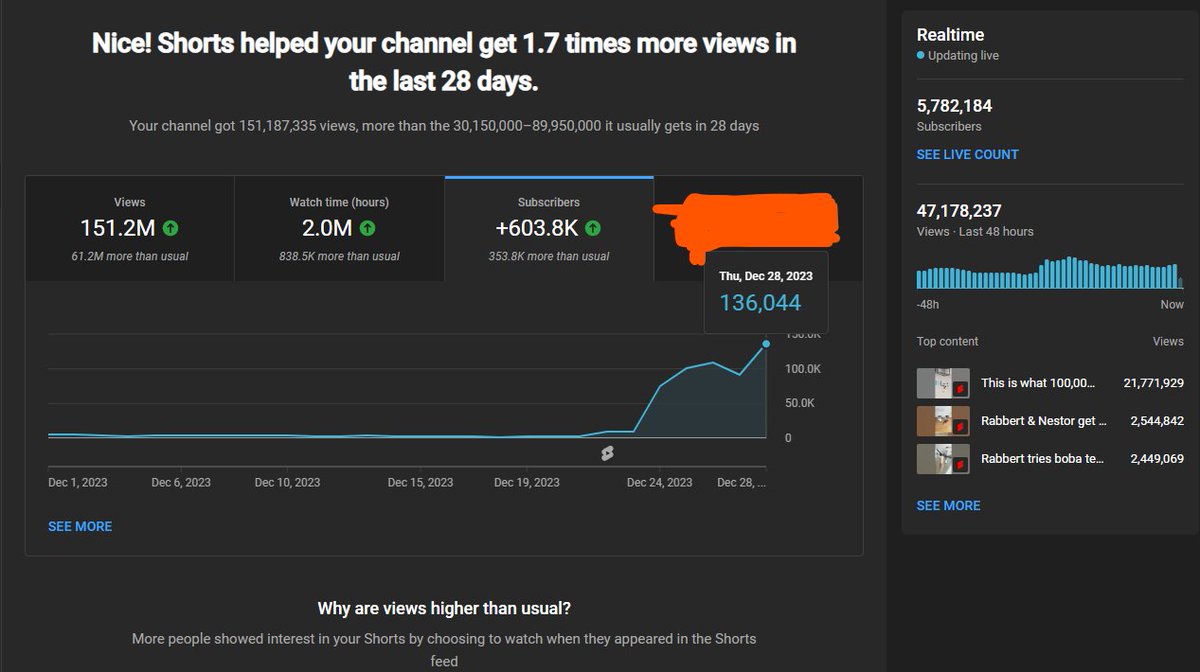Click the Dec 19, 2023 axis label
The image size is (1200, 672).
[527, 482]
